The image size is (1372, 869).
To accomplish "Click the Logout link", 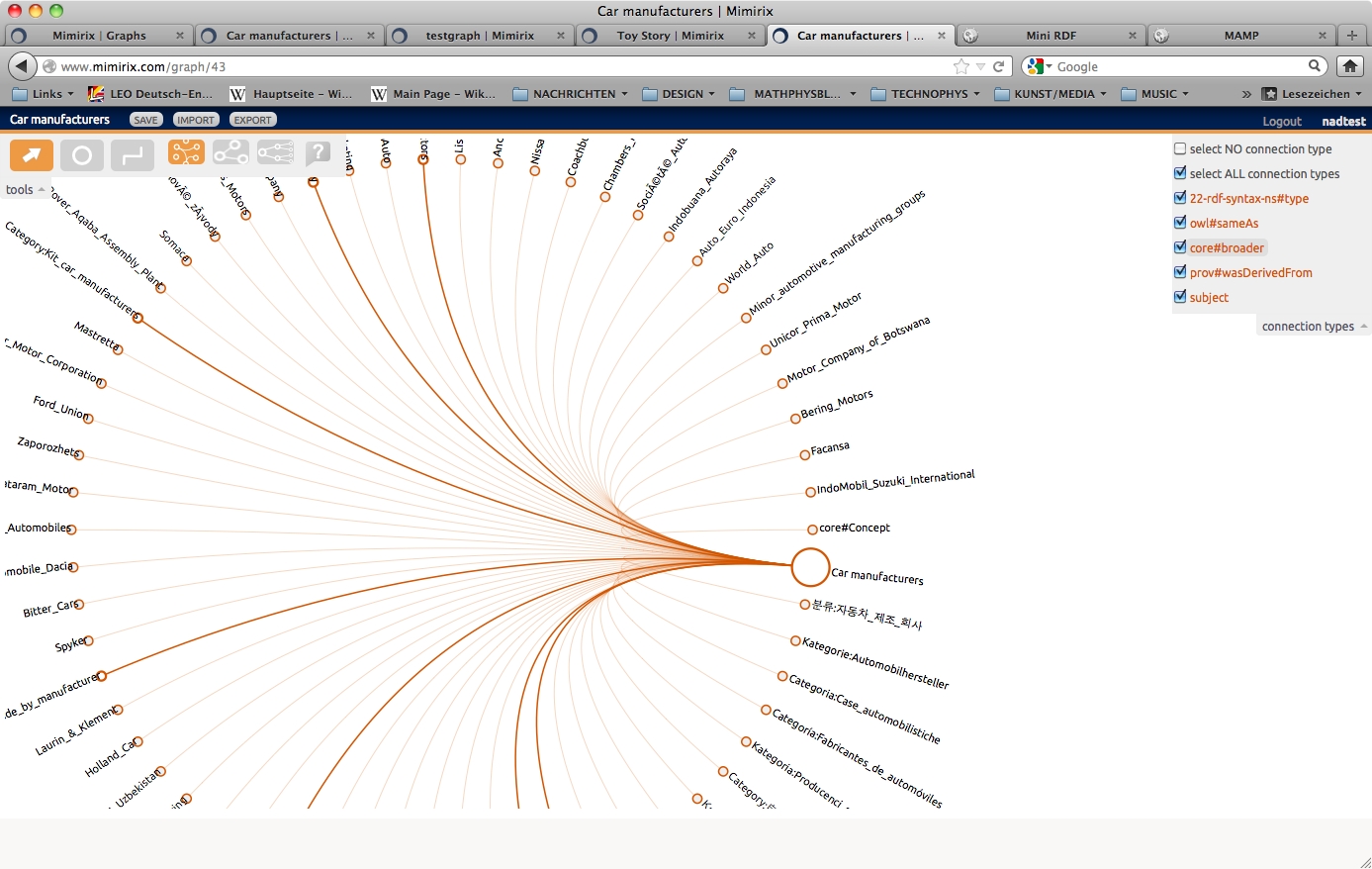I will pyautogui.click(x=1281, y=121).
